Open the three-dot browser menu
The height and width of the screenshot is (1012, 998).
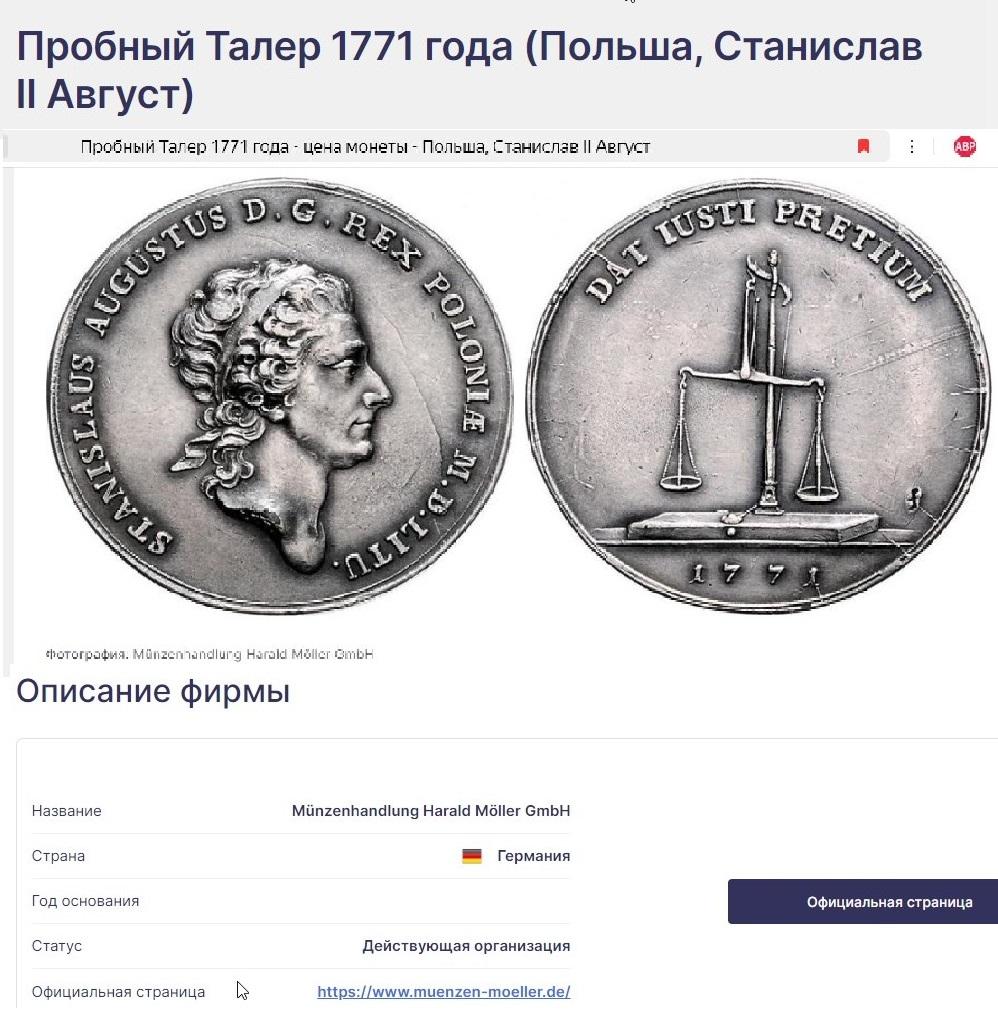pos(911,147)
